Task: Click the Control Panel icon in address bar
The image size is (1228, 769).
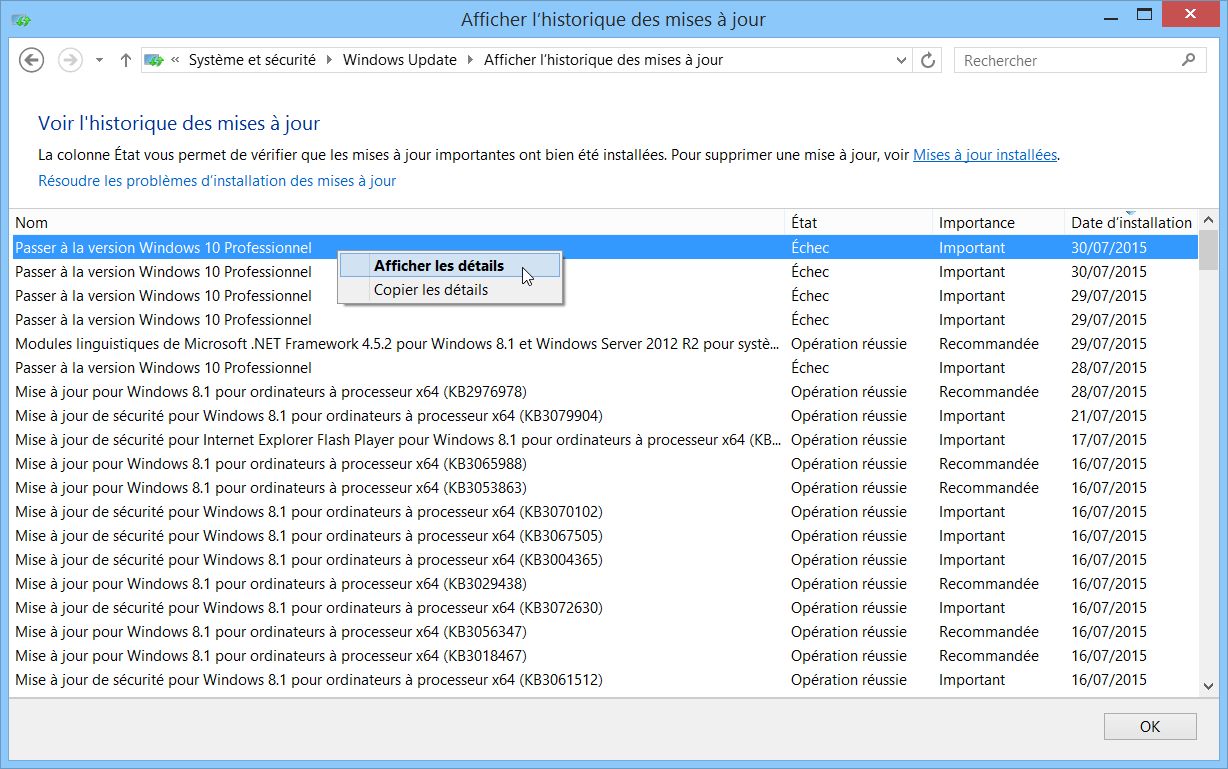Action: point(154,60)
